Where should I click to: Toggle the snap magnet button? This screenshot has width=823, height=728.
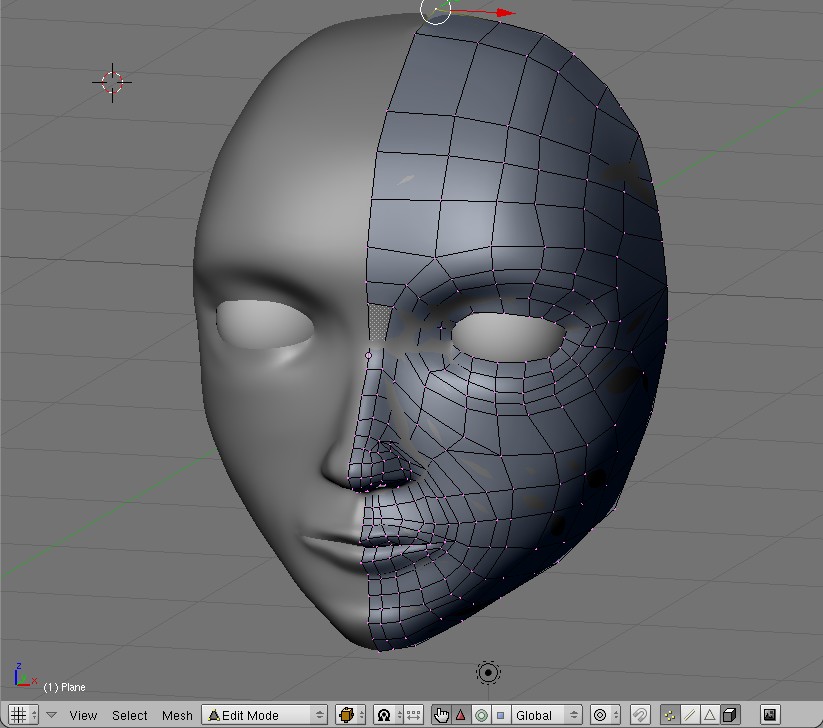point(640,715)
